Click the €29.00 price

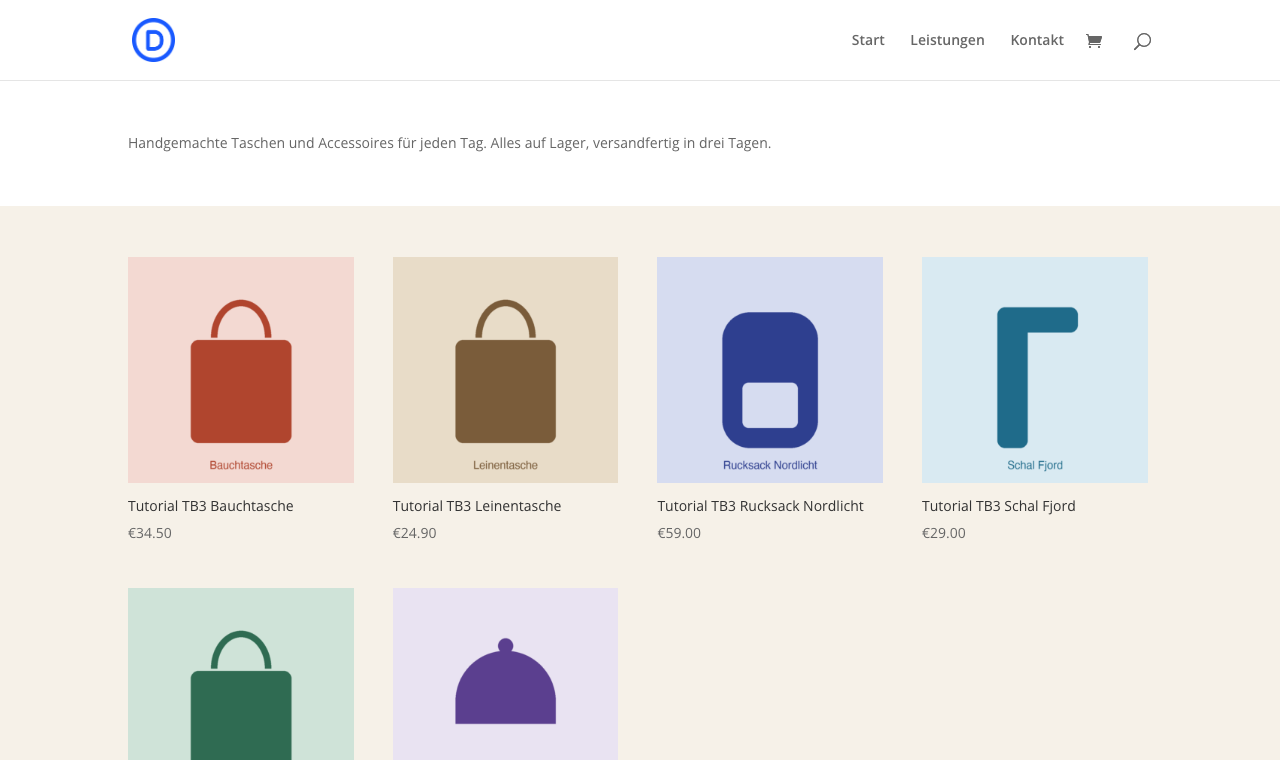coord(944,533)
